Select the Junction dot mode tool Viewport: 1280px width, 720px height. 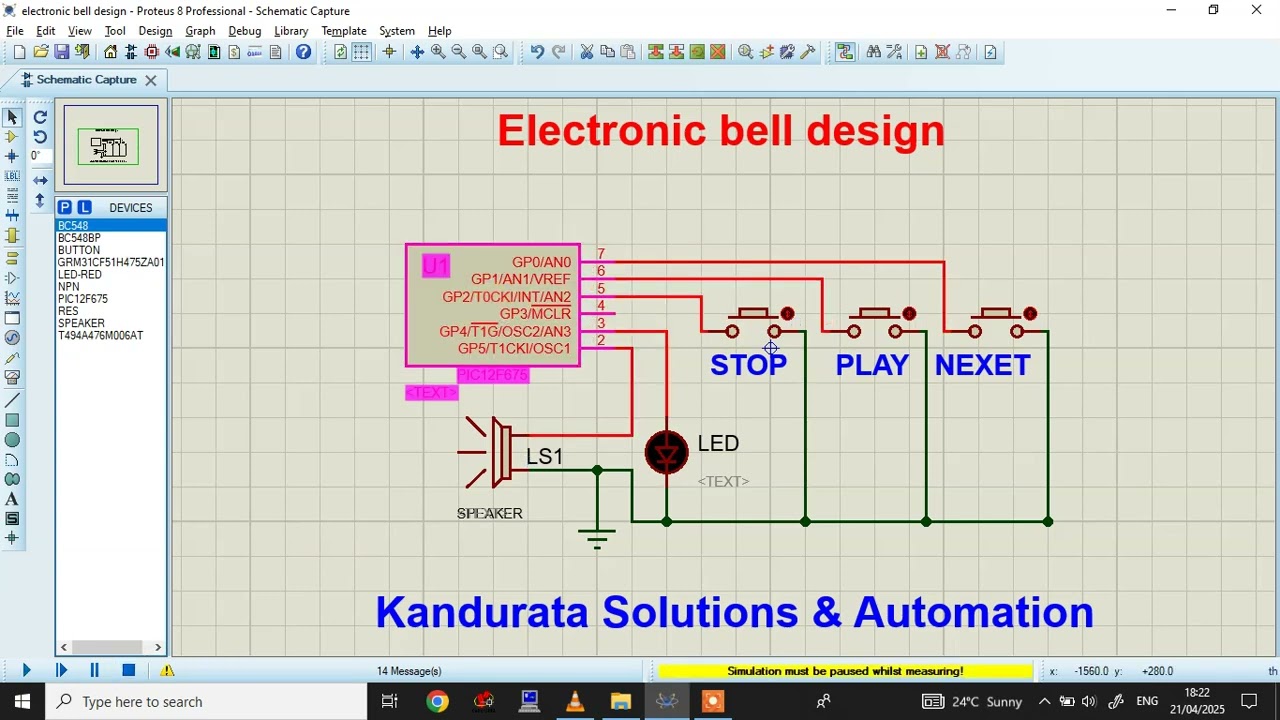click(x=12, y=157)
